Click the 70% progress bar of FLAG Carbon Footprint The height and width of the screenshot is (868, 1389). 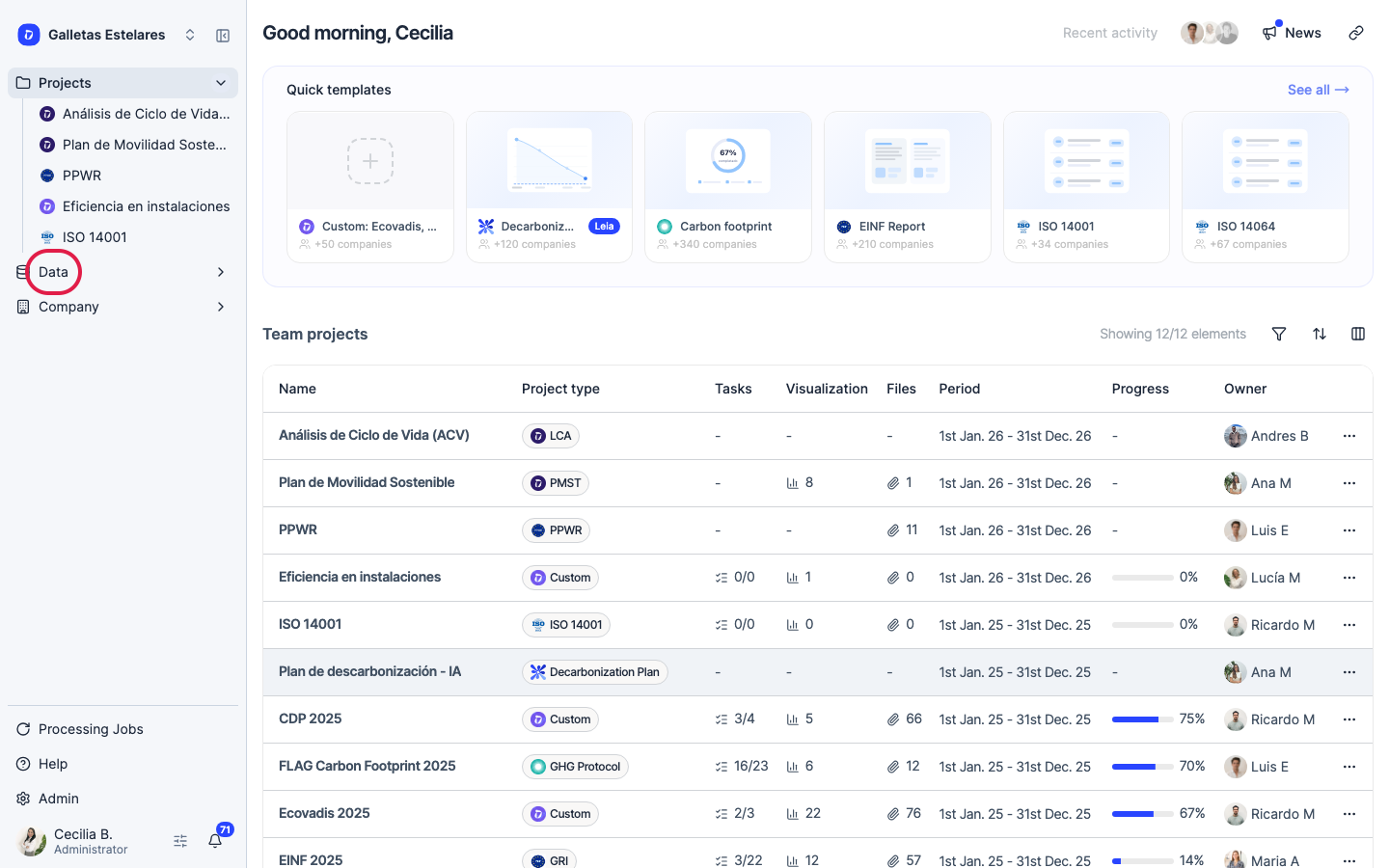click(x=1143, y=767)
